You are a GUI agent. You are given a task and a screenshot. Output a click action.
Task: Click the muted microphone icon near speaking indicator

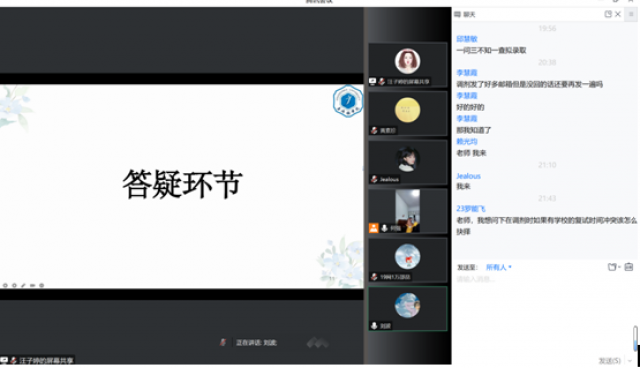[x=223, y=342]
